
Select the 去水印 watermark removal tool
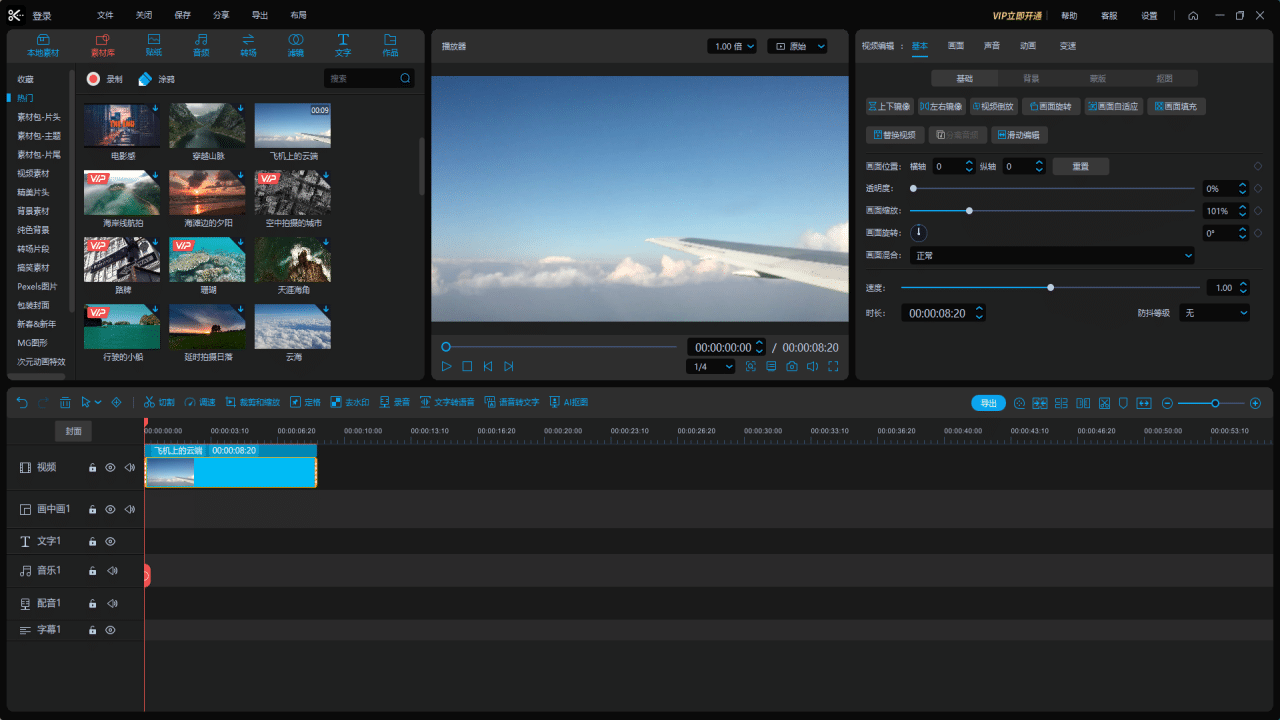[x=350, y=402]
